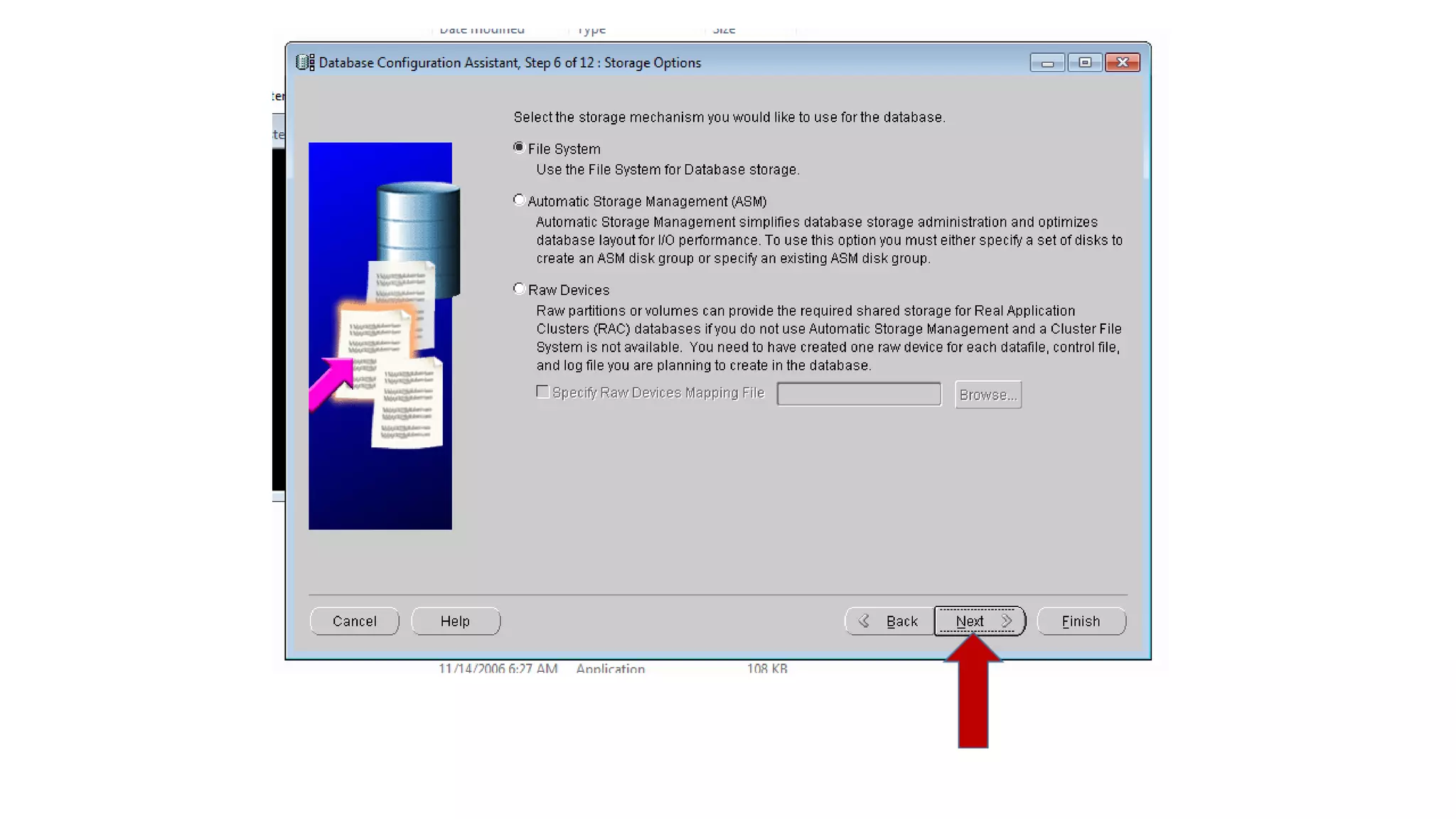Close the Database Configuration Assistant window
Image resolution: width=1456 pixels, height=819 pixels.
pyautogui.click(x=1122, y=63)
